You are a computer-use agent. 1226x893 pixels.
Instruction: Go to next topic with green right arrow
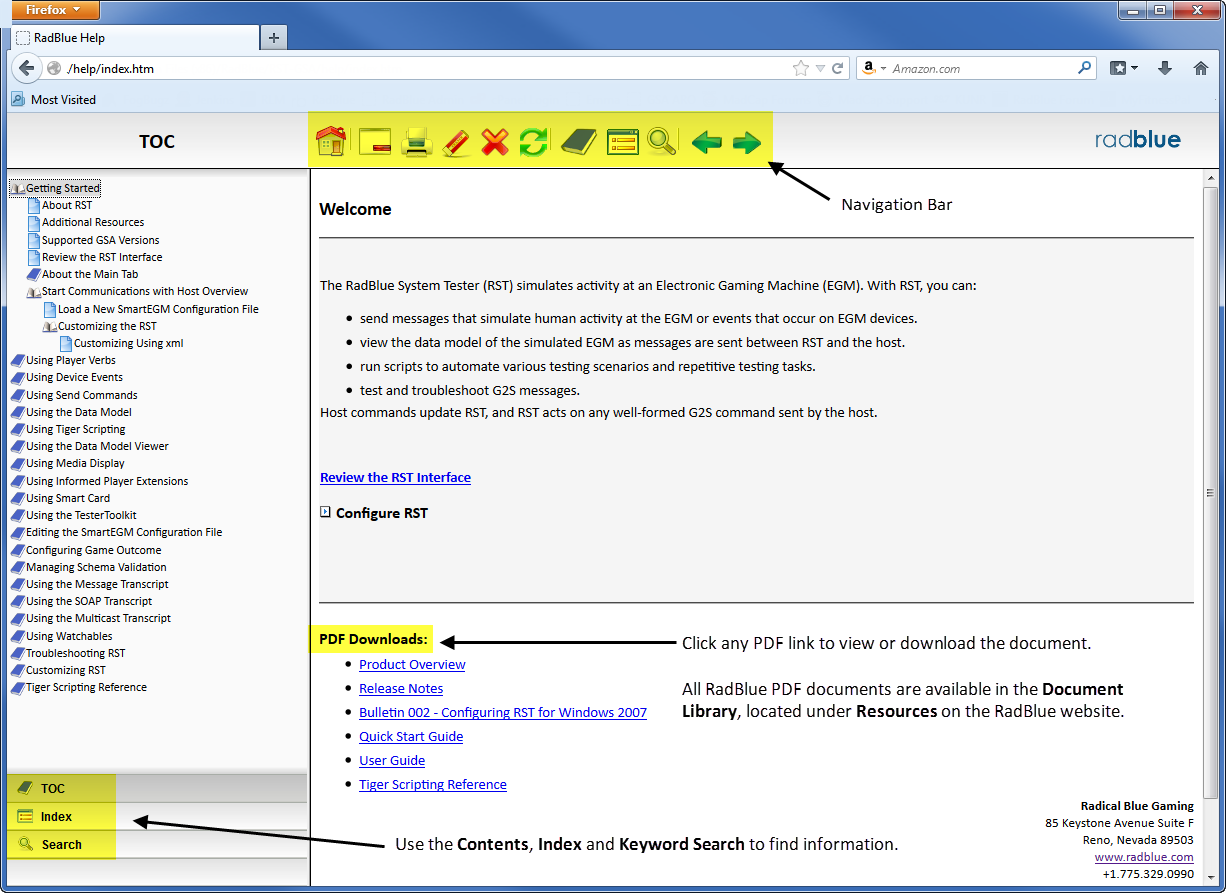tap(747, 142)
